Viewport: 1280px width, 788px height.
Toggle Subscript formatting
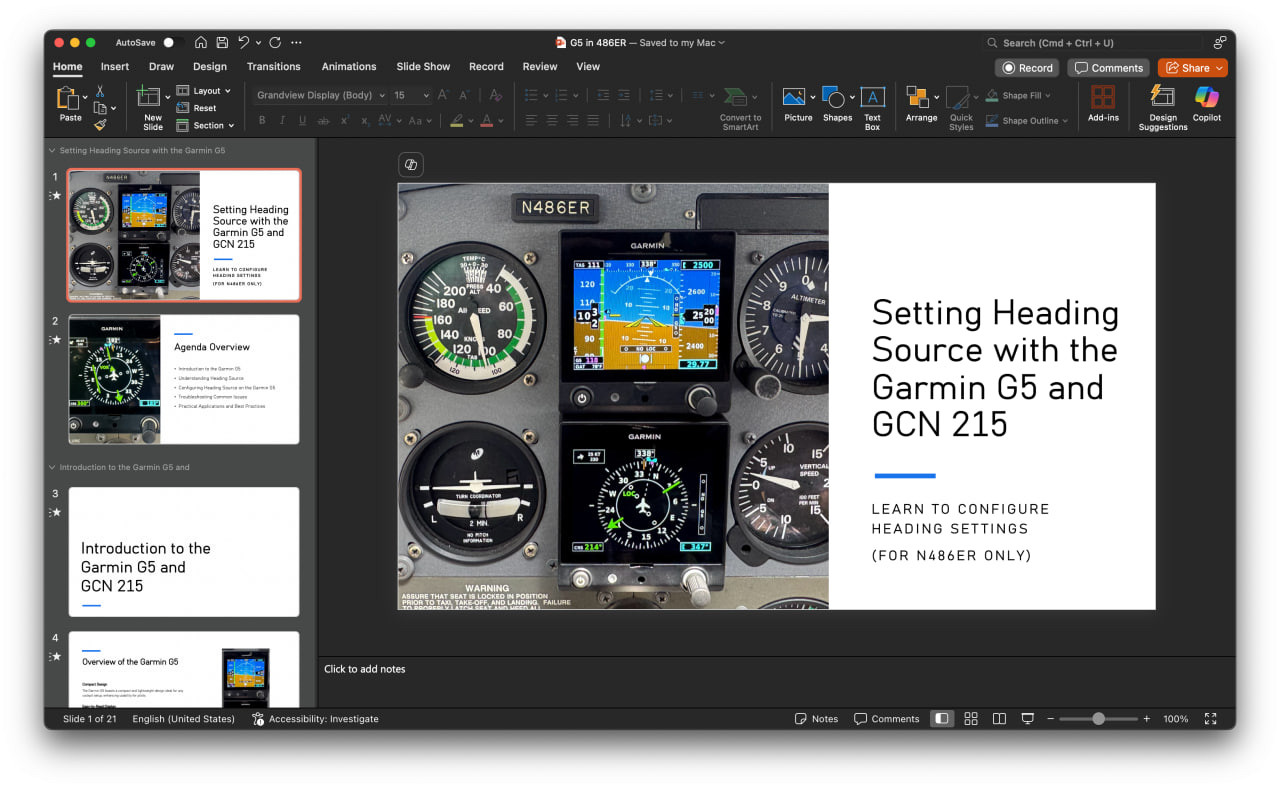366,120
